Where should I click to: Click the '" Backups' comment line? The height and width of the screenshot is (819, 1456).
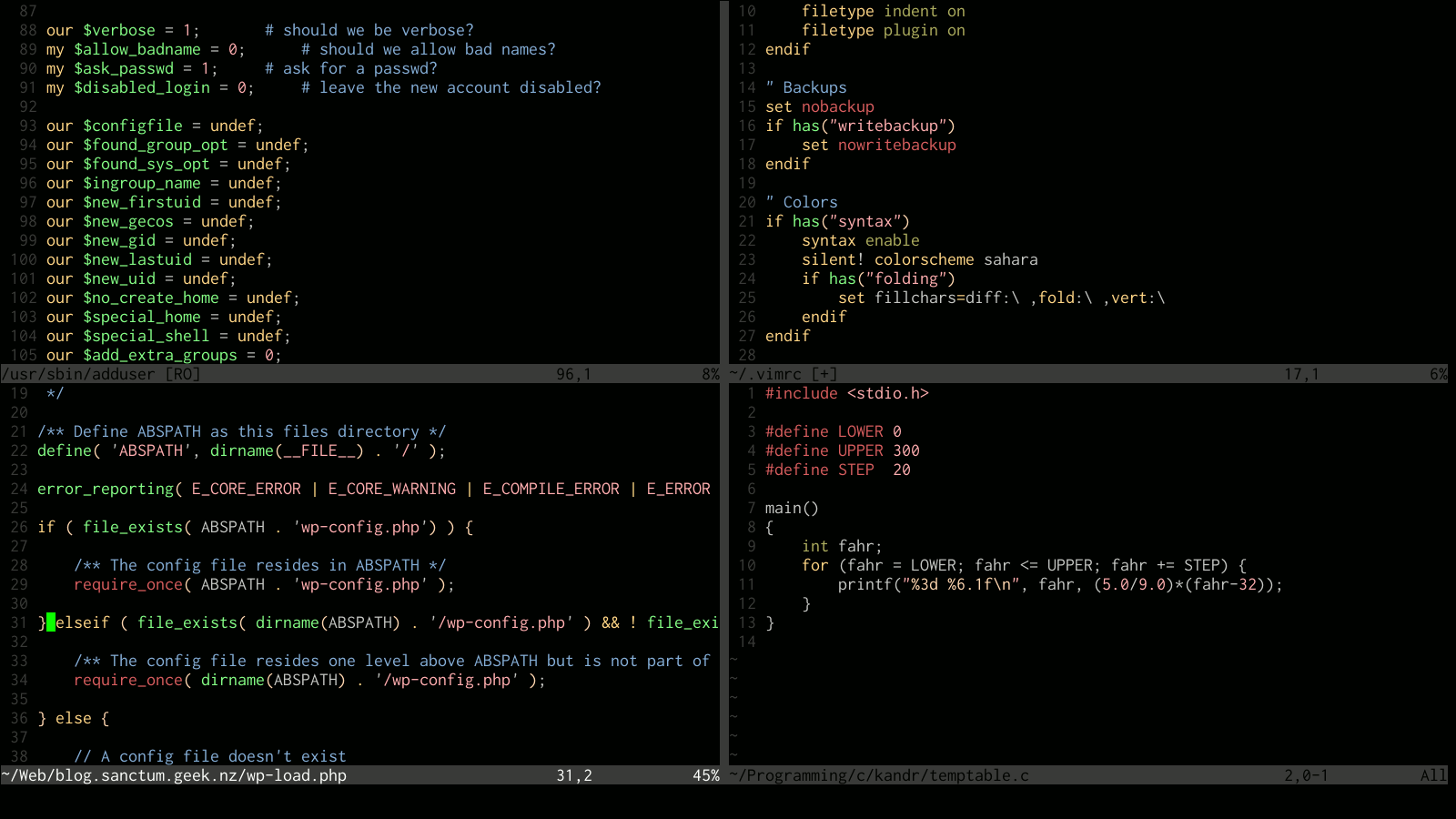tap(805, 87)
